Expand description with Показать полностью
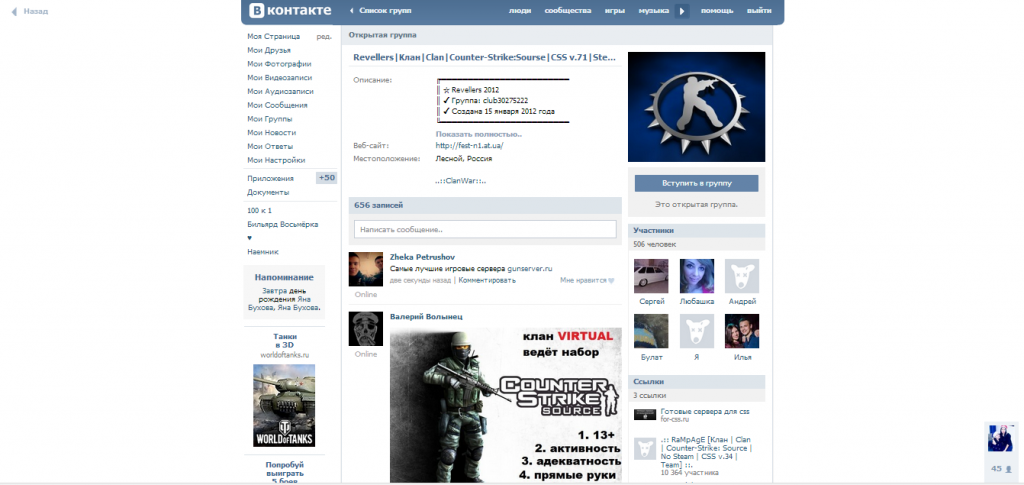The width and height of the screenshot is (1024, 485). (x=478, y=133)
